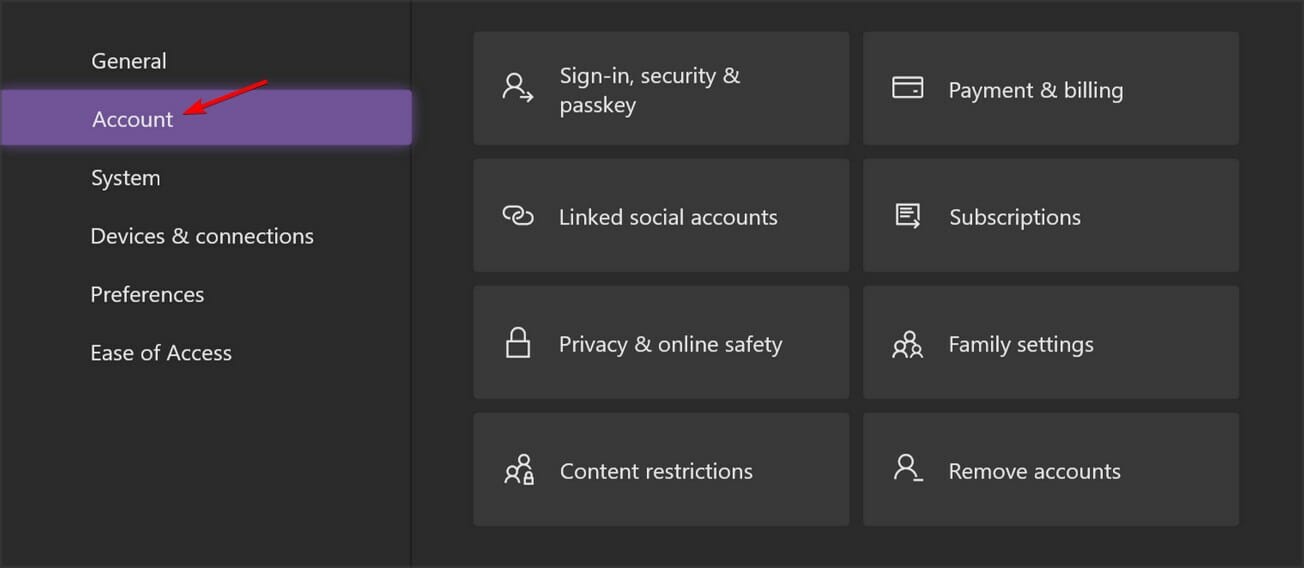
Task: Open the Subscriptions tile
Action: [x=1051, y=215]
